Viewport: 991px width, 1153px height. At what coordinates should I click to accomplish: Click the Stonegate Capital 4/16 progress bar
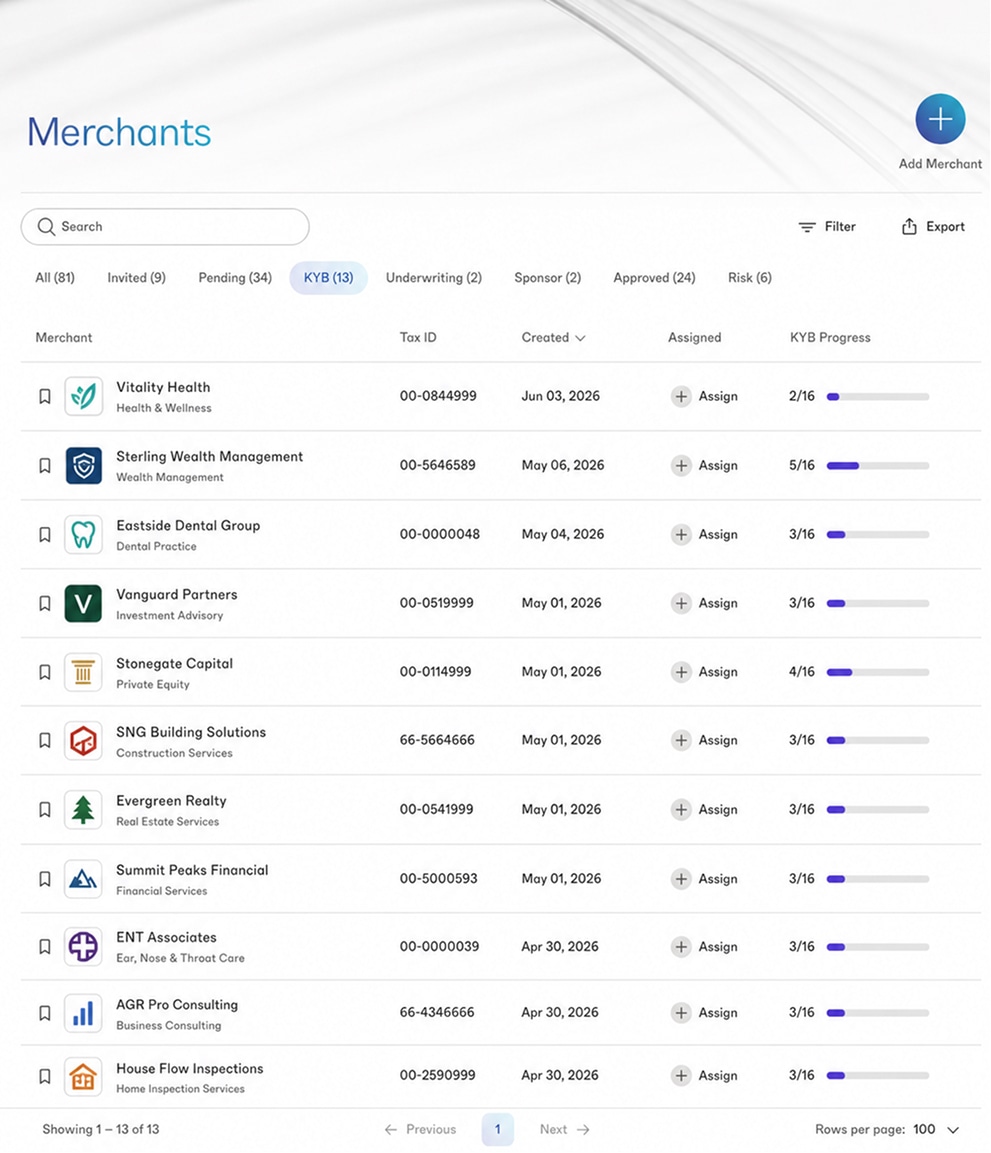point(878,672)
